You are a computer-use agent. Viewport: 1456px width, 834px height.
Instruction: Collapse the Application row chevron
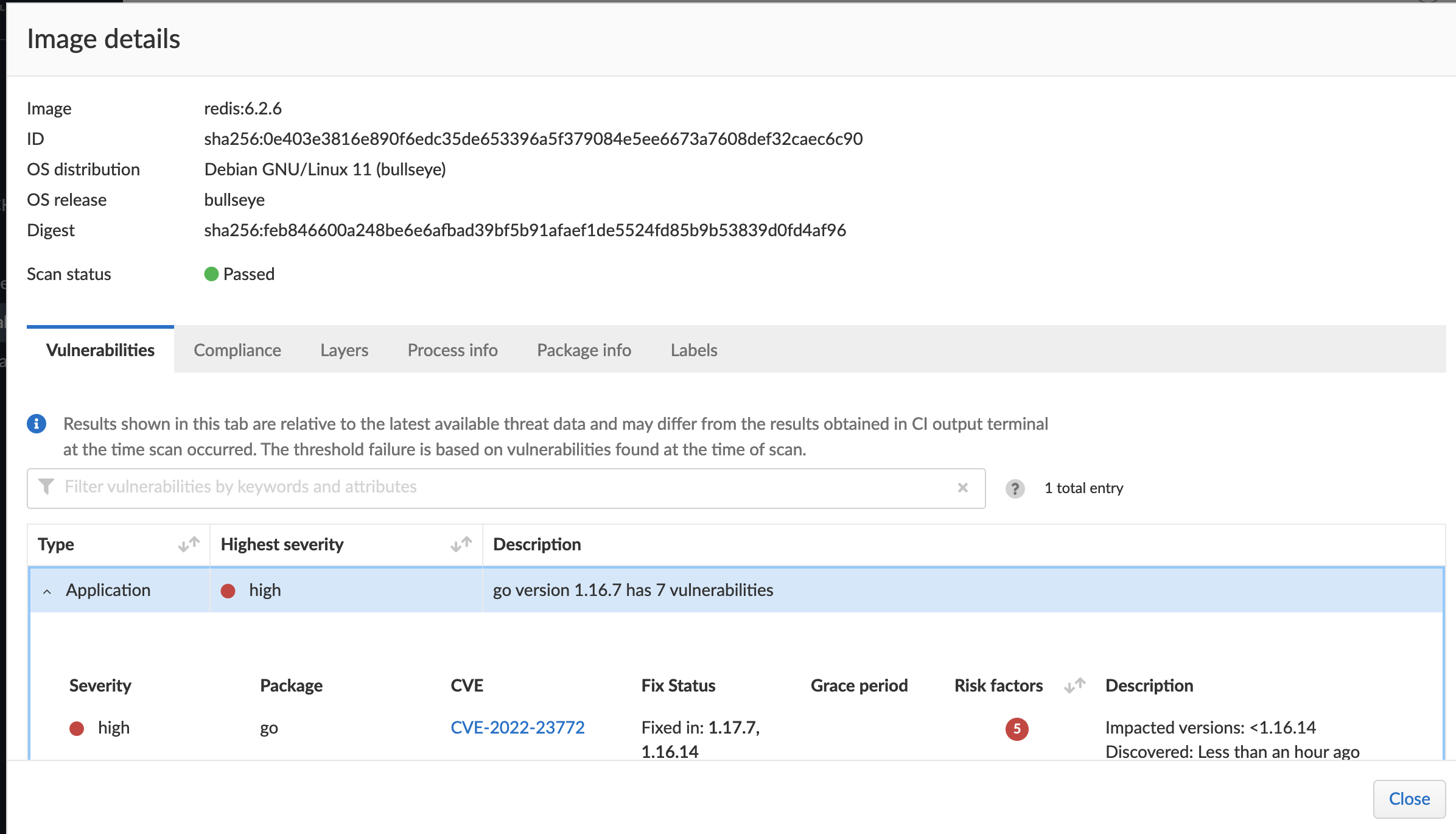coord(47,591)
